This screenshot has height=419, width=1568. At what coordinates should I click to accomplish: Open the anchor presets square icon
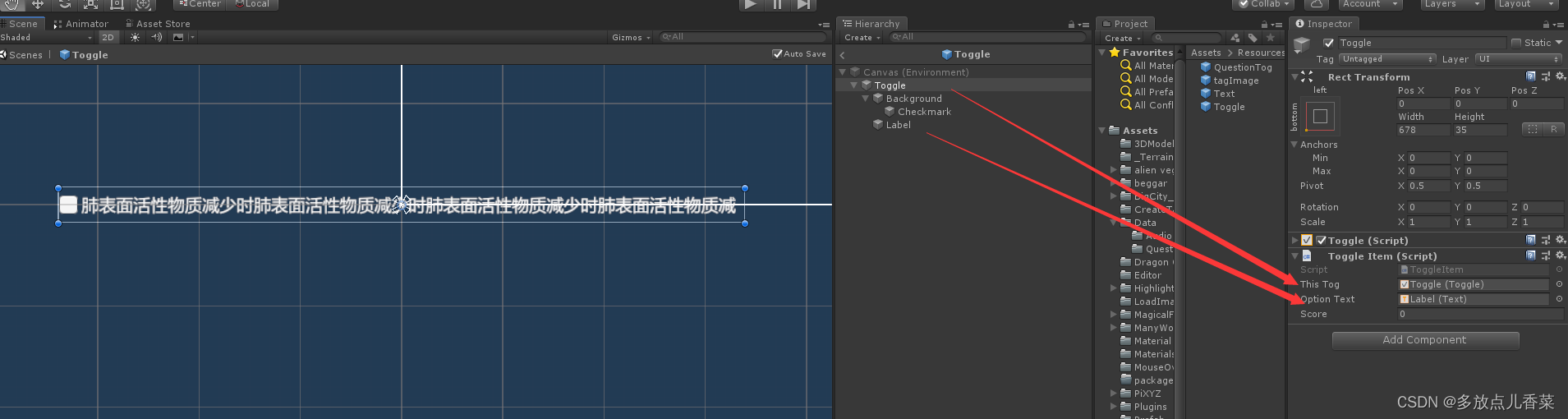tap(1320, 116)
